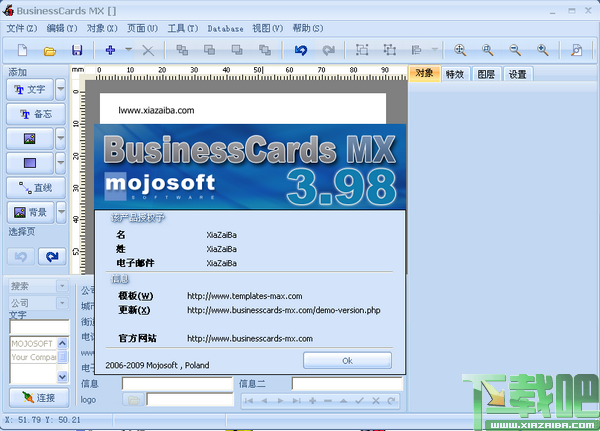Click scroll down arrow of company list
Viewport: 600px width, 431px height.
[x=62, y=377]
